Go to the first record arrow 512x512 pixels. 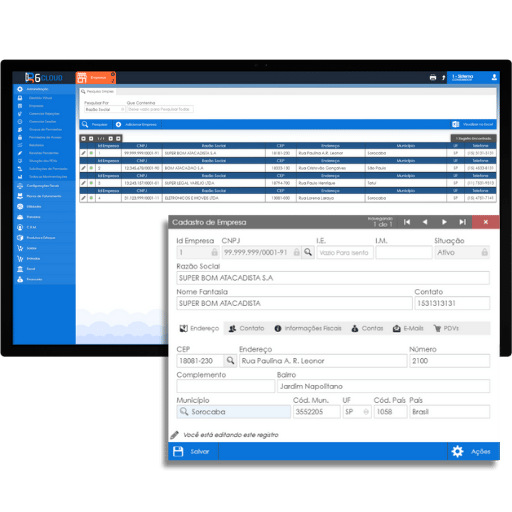tap(407, 222)
